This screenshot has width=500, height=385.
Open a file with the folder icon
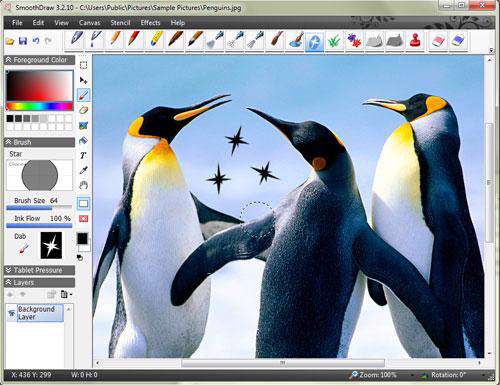coord(10,41)
